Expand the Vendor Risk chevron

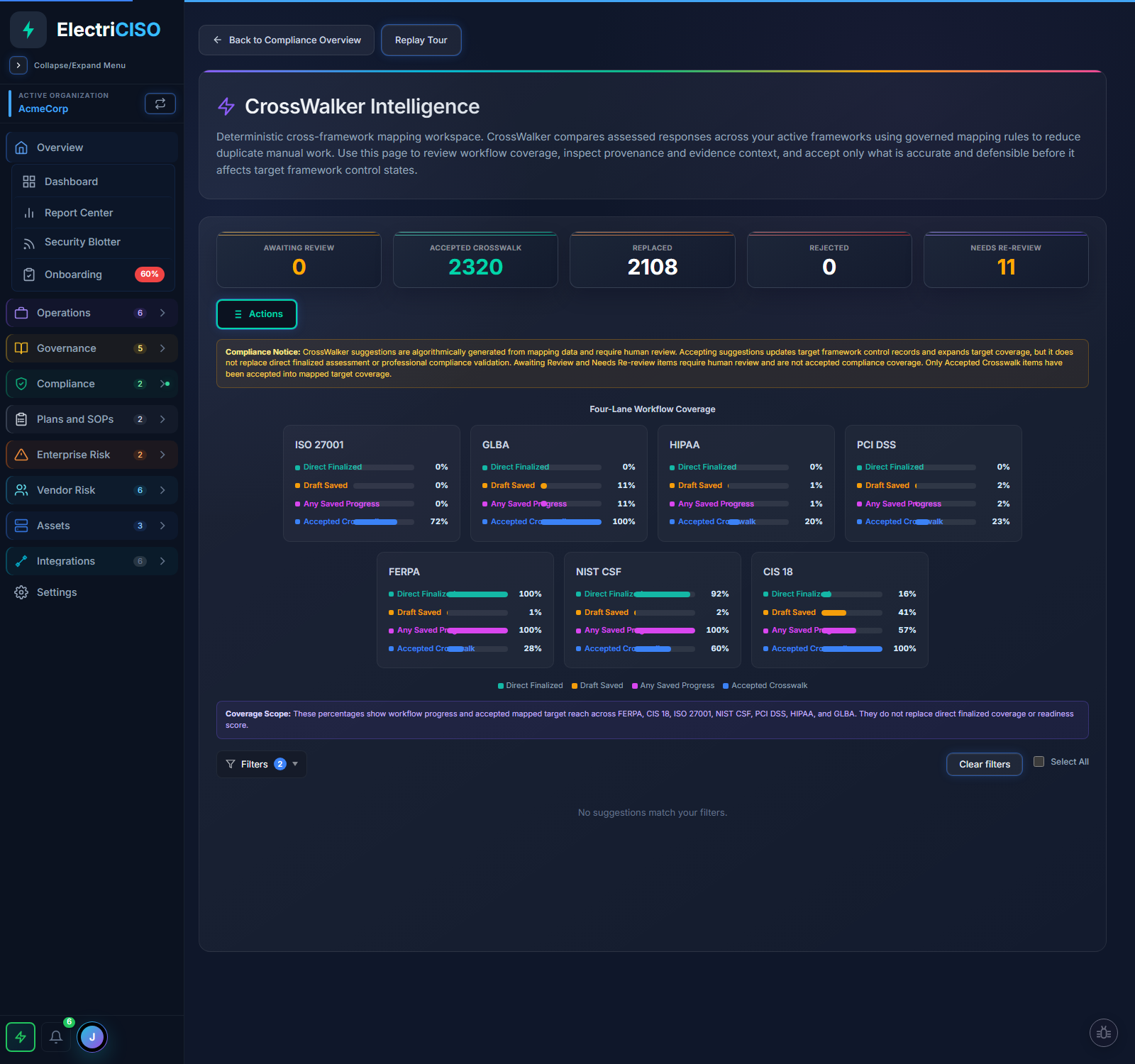pyautogui.click(x=162, y=490)
